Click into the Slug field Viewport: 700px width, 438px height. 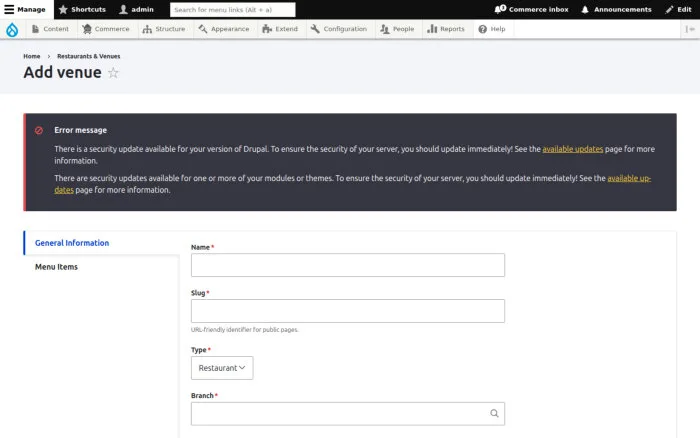(x=348, y=311)
